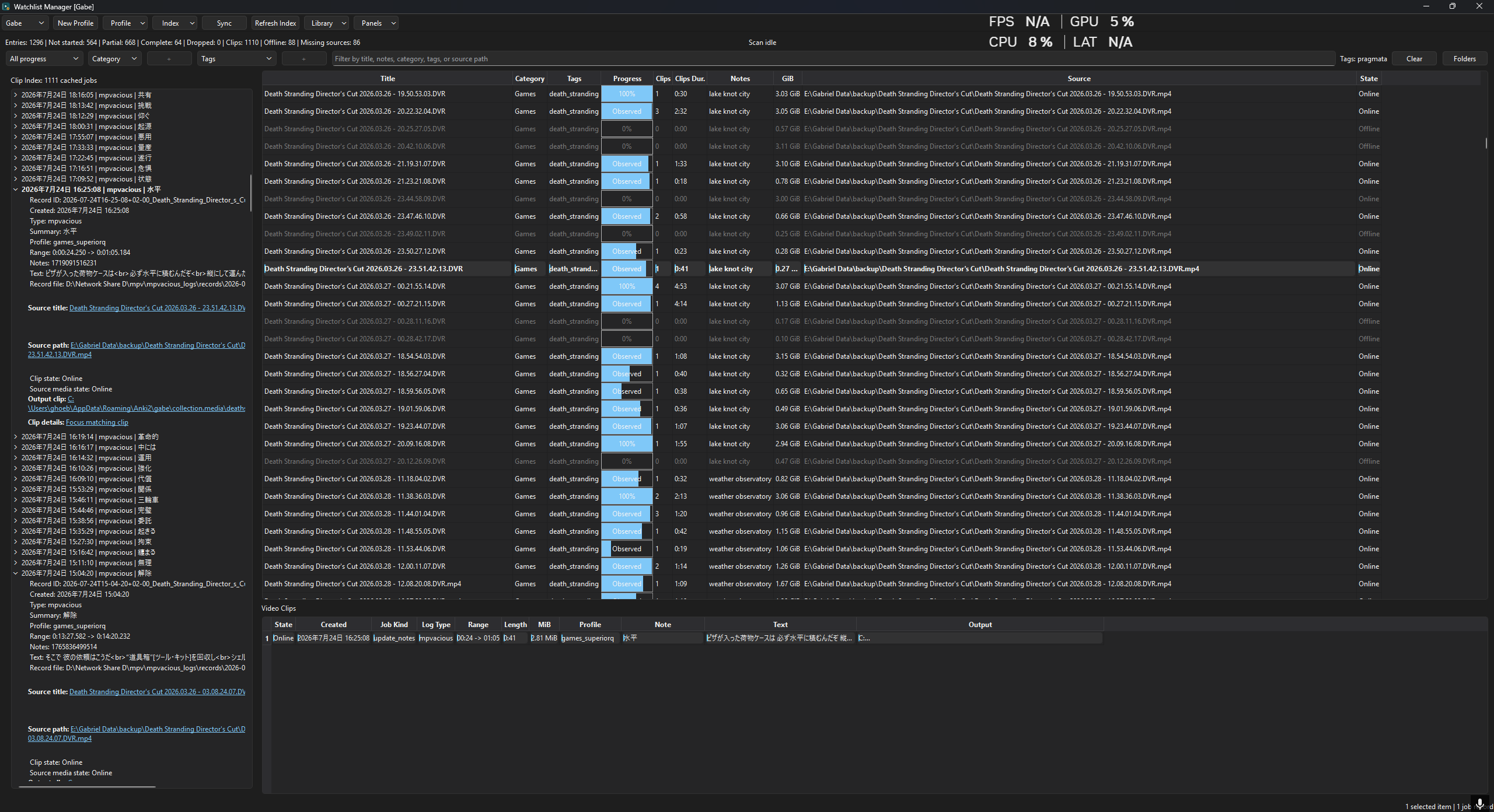Open the Gabe profile selector dropdown
This screenshot has height=812, width=1494.
(x=25, y=23)
